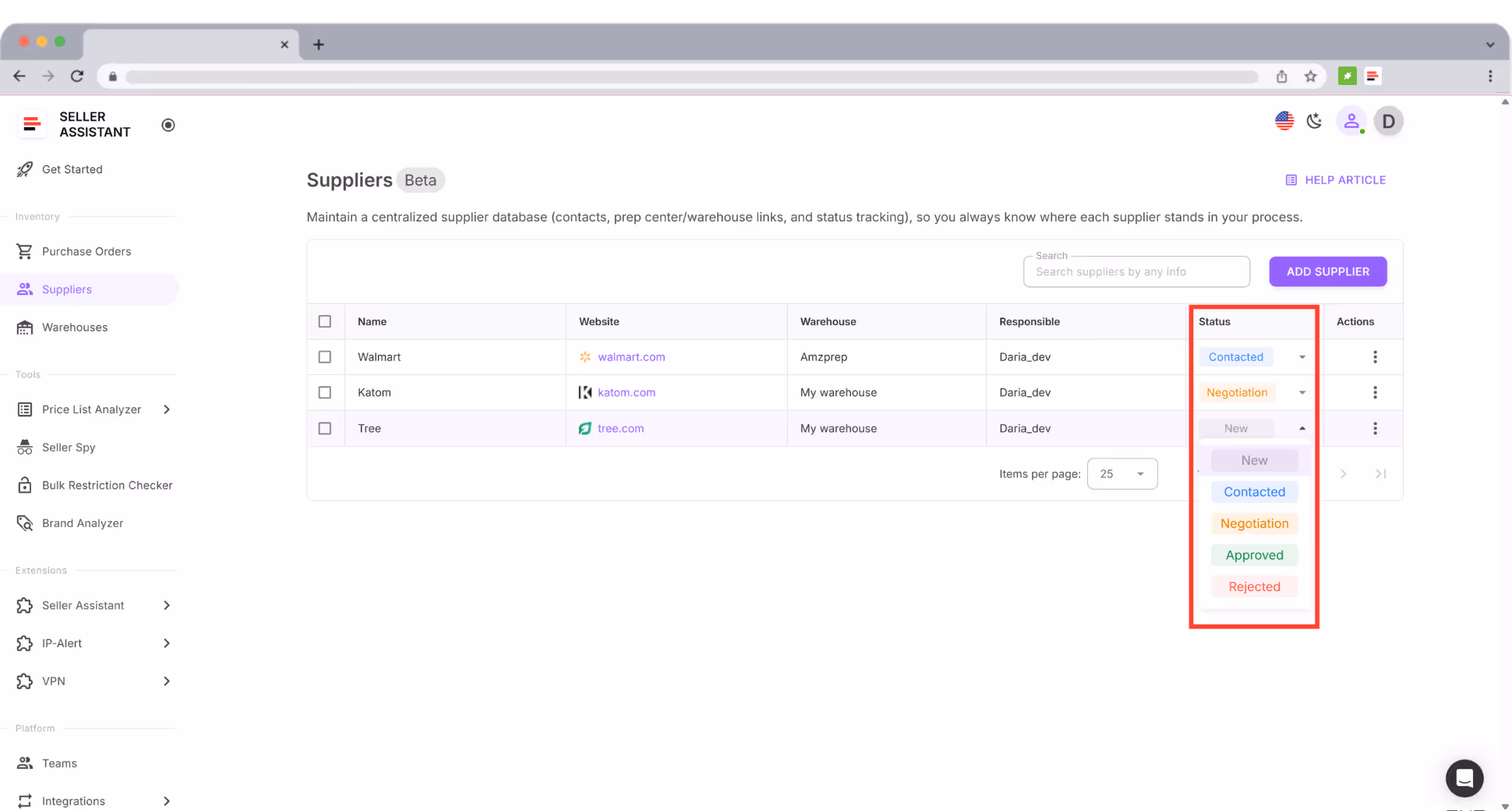Image resolution: width=1512 pixels, height=811 pixels.
Task: Bookmark page with star icon
Action: click(1310, 76)
